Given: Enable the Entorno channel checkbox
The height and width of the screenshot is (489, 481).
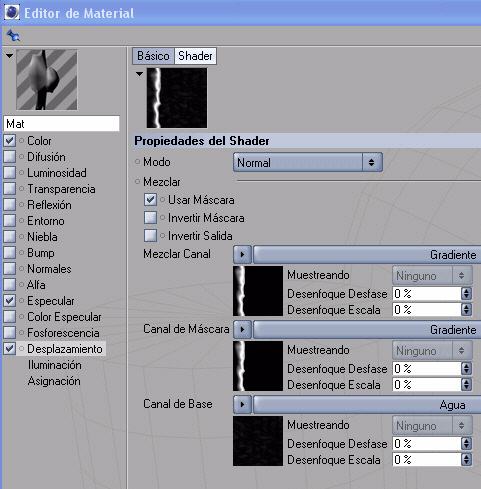Looking at the screenshot, I should [9, 220].
